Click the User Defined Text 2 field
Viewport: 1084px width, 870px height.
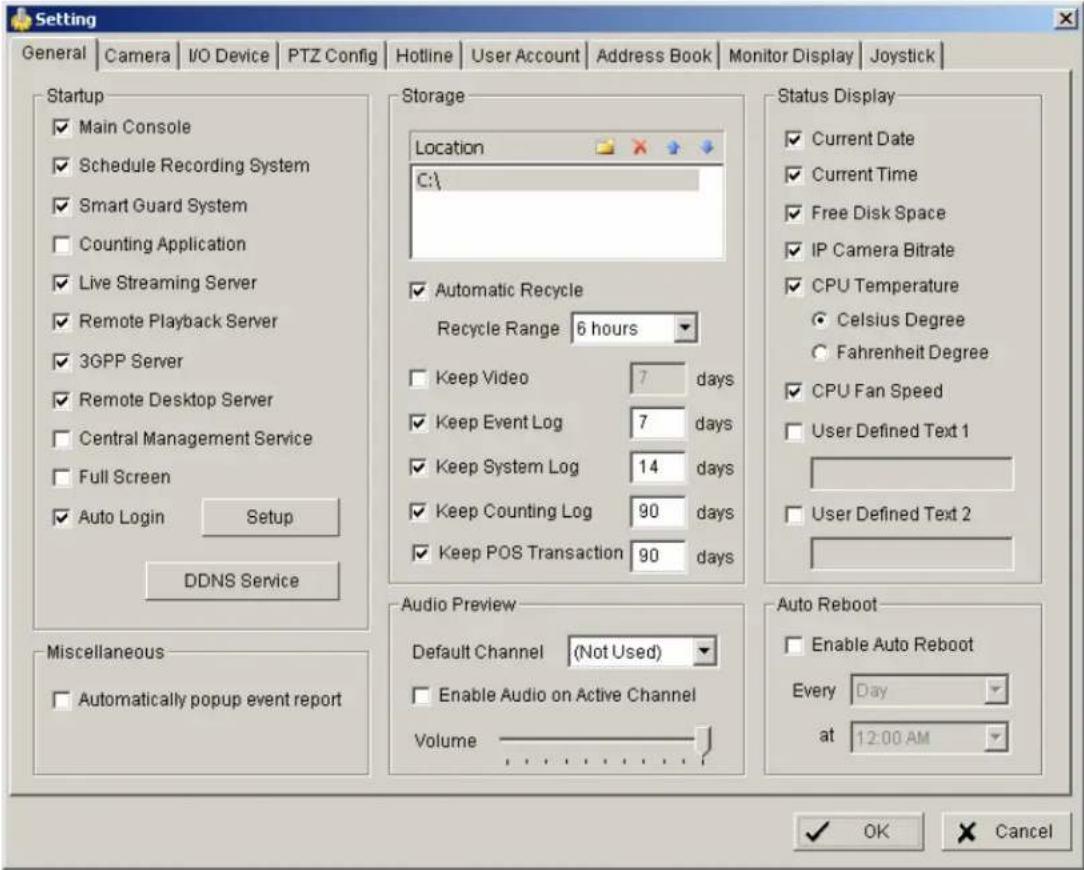click(x=912, y=554)
